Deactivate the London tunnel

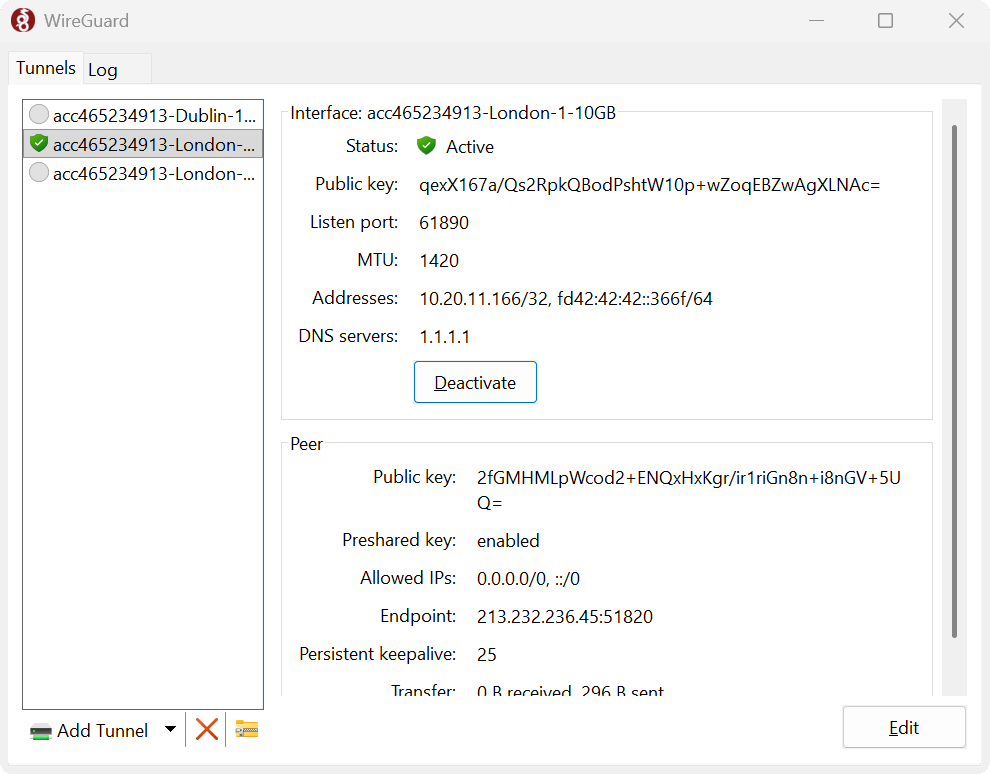(475, 382)
